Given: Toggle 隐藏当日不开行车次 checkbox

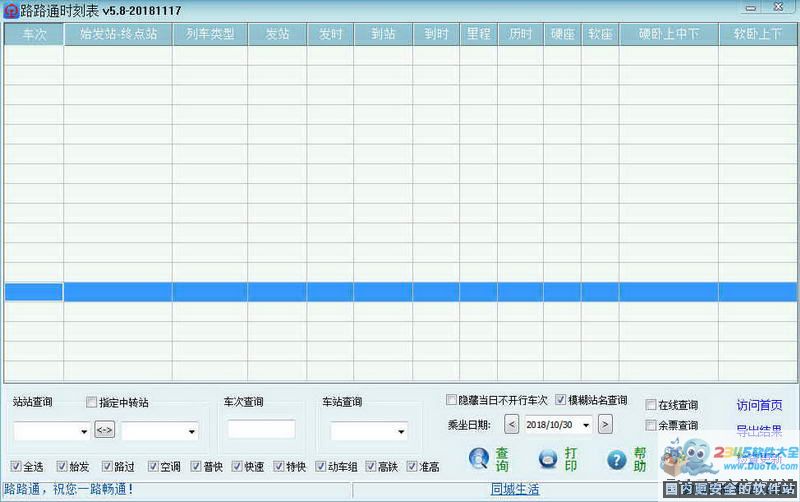Looking at the screenshot, I should (452, 400).
